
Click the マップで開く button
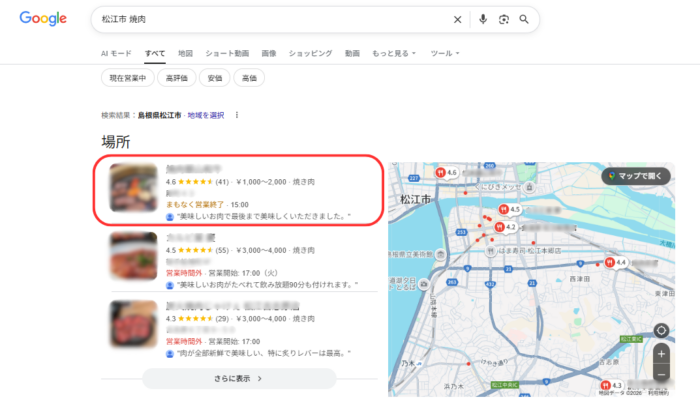[x=636, y=176]
